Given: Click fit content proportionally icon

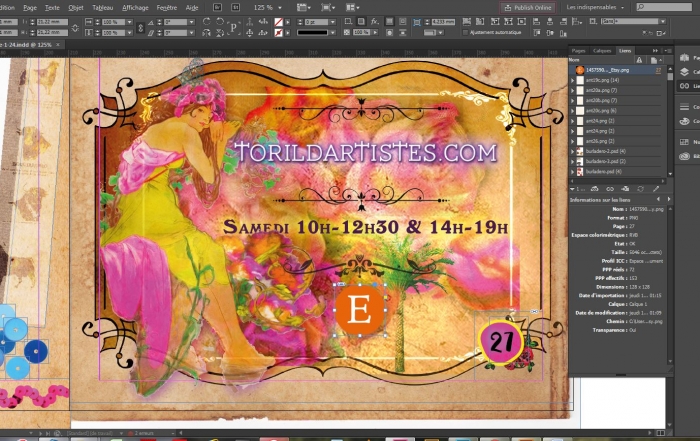Looking at the screenshot, I should pyautogui.click(x=480, y=21).
